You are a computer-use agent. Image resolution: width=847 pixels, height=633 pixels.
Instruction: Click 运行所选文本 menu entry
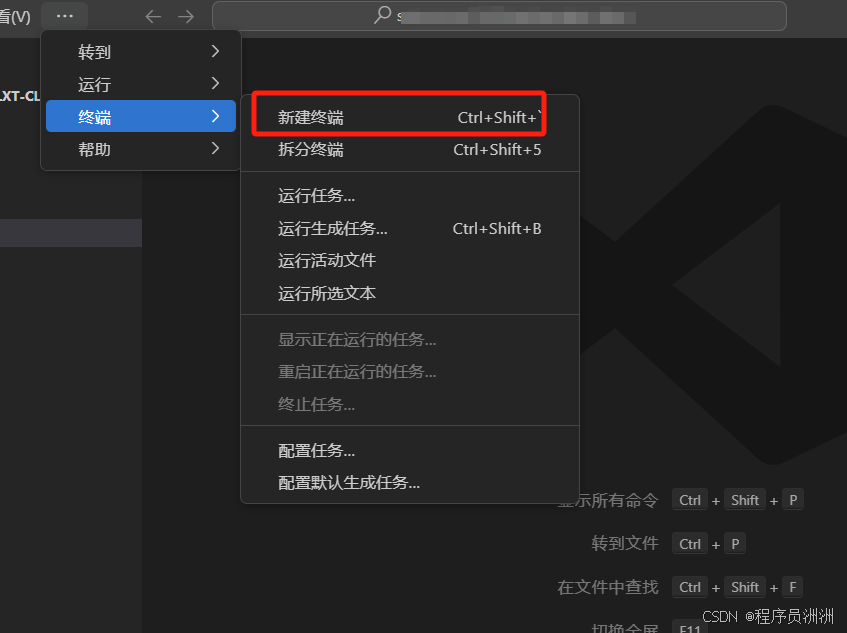[x=410, y=293]
